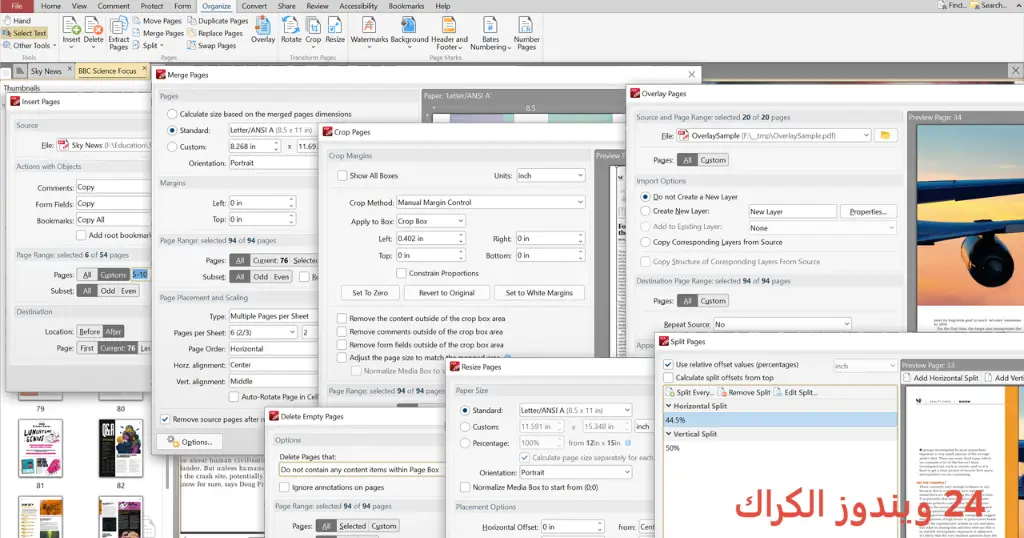1024x538 pixels.
Task: Open Resize Pages Standard paper size dropdown
Action: coord(575,410)
